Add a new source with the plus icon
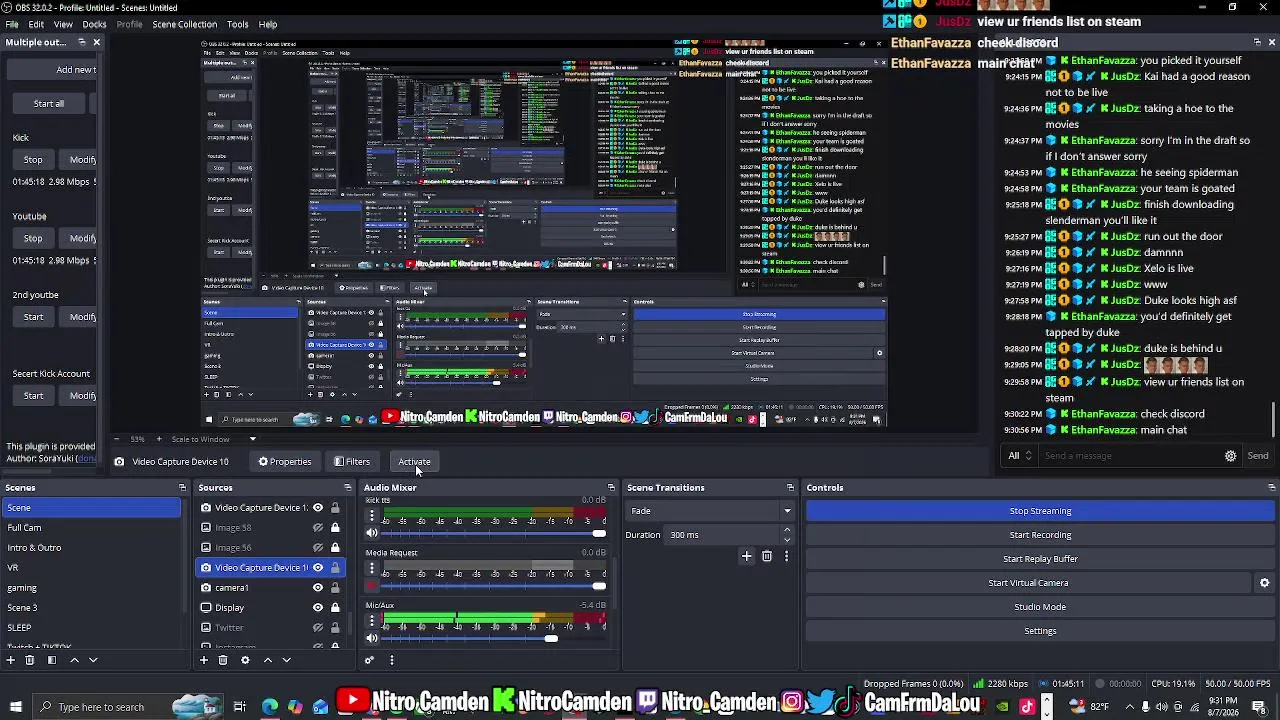Screen dimensions: 1280x720 (x=204, y=660)
